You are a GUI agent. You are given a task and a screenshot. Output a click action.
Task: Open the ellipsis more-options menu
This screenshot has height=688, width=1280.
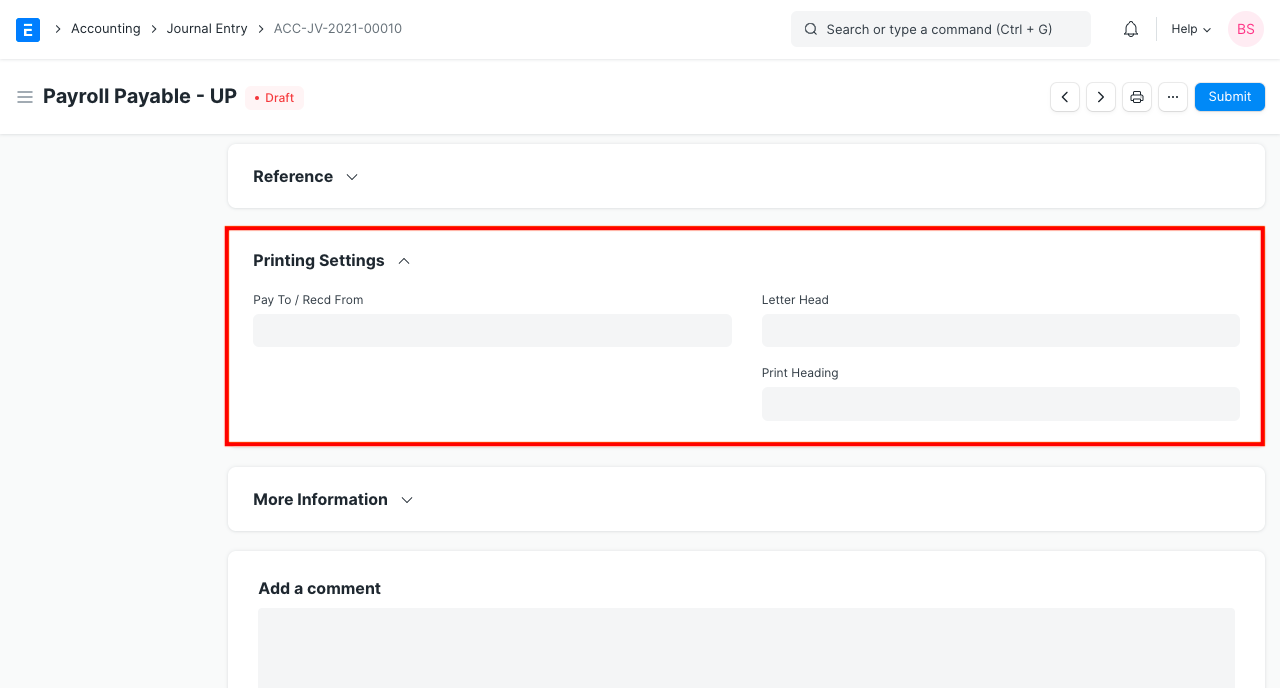1172,96
